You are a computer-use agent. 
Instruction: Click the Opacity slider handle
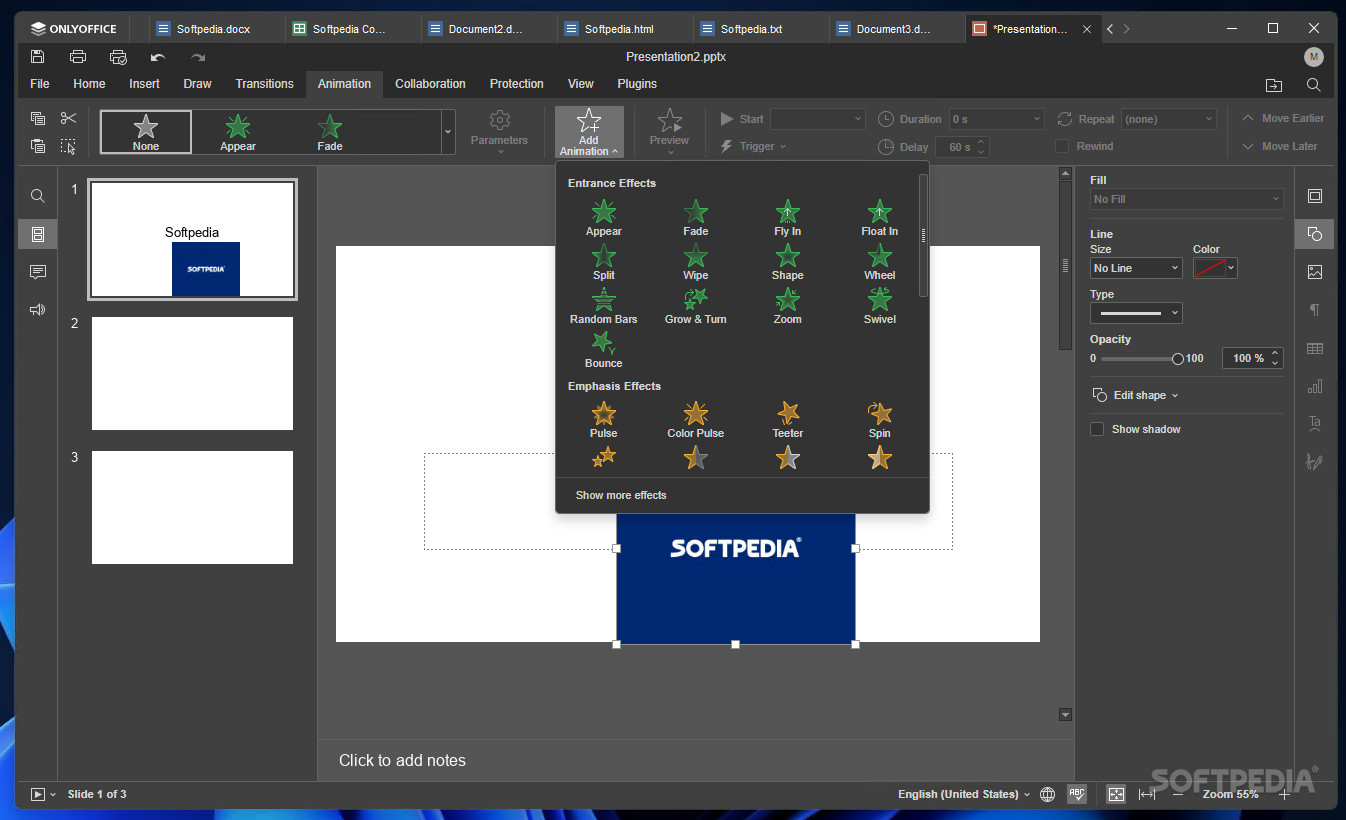(1177, 358)
